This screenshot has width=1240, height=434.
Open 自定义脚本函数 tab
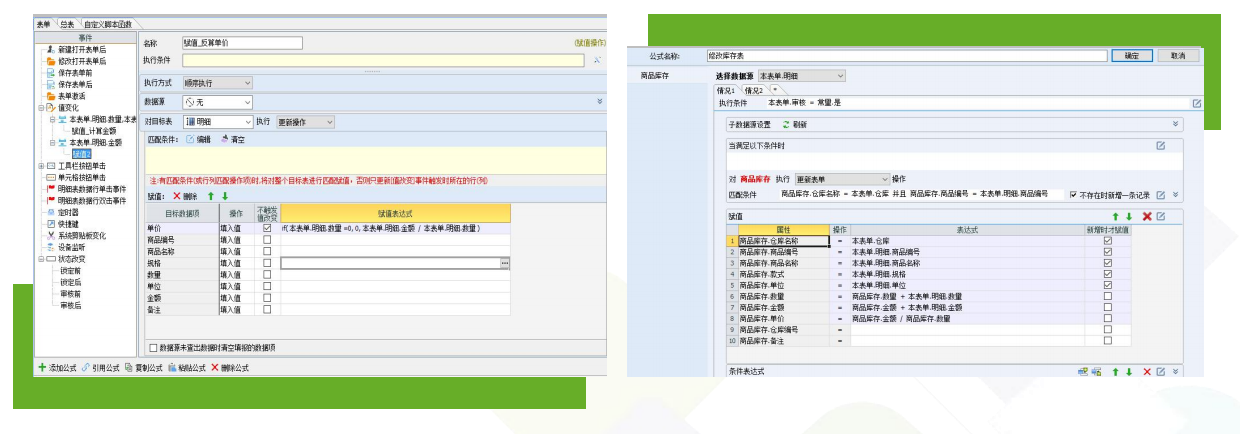(107, 23)
